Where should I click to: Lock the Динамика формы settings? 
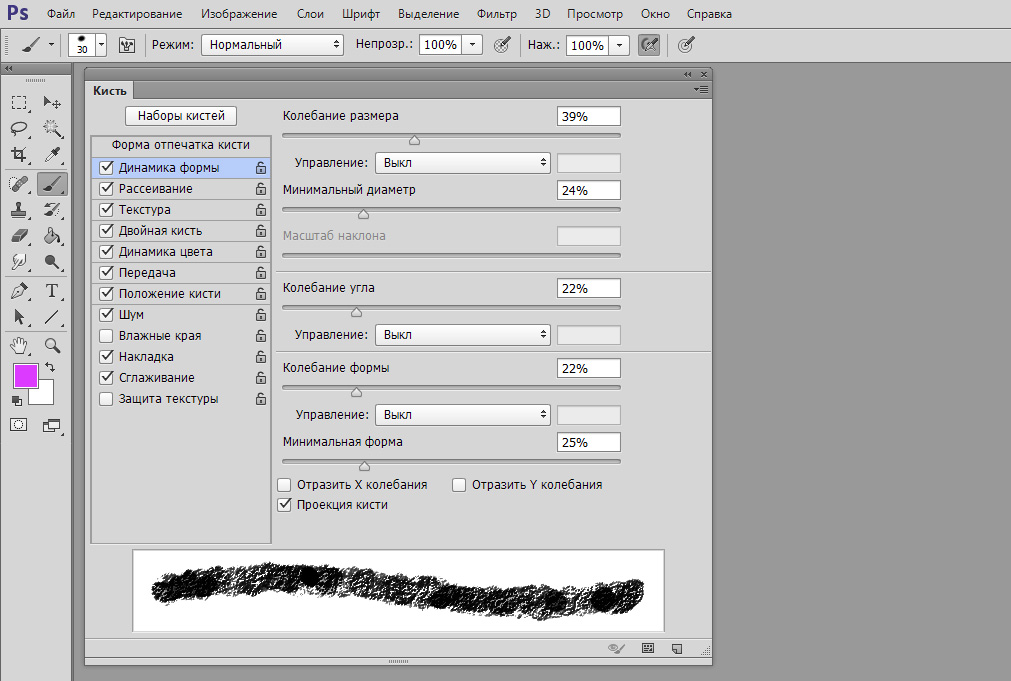click(x=260, y=168)
